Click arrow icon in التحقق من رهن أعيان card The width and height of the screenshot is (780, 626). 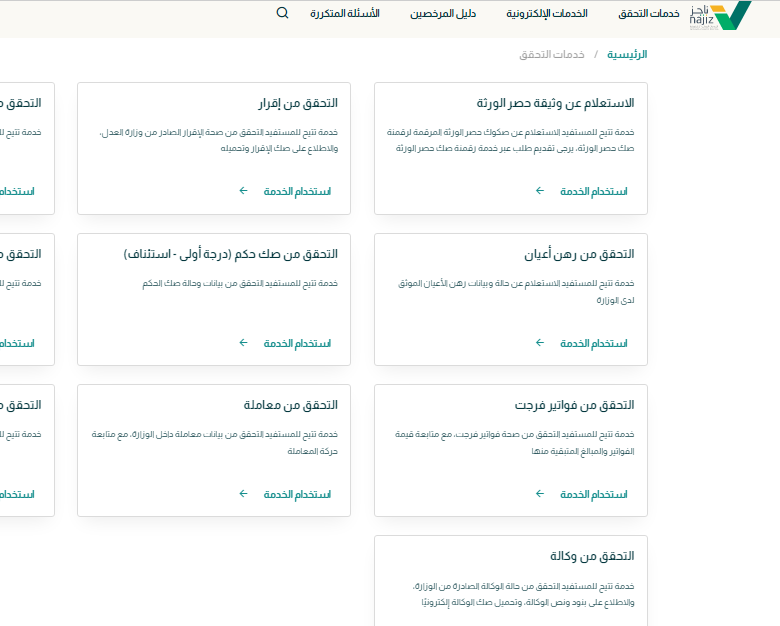tap(540, 343)
